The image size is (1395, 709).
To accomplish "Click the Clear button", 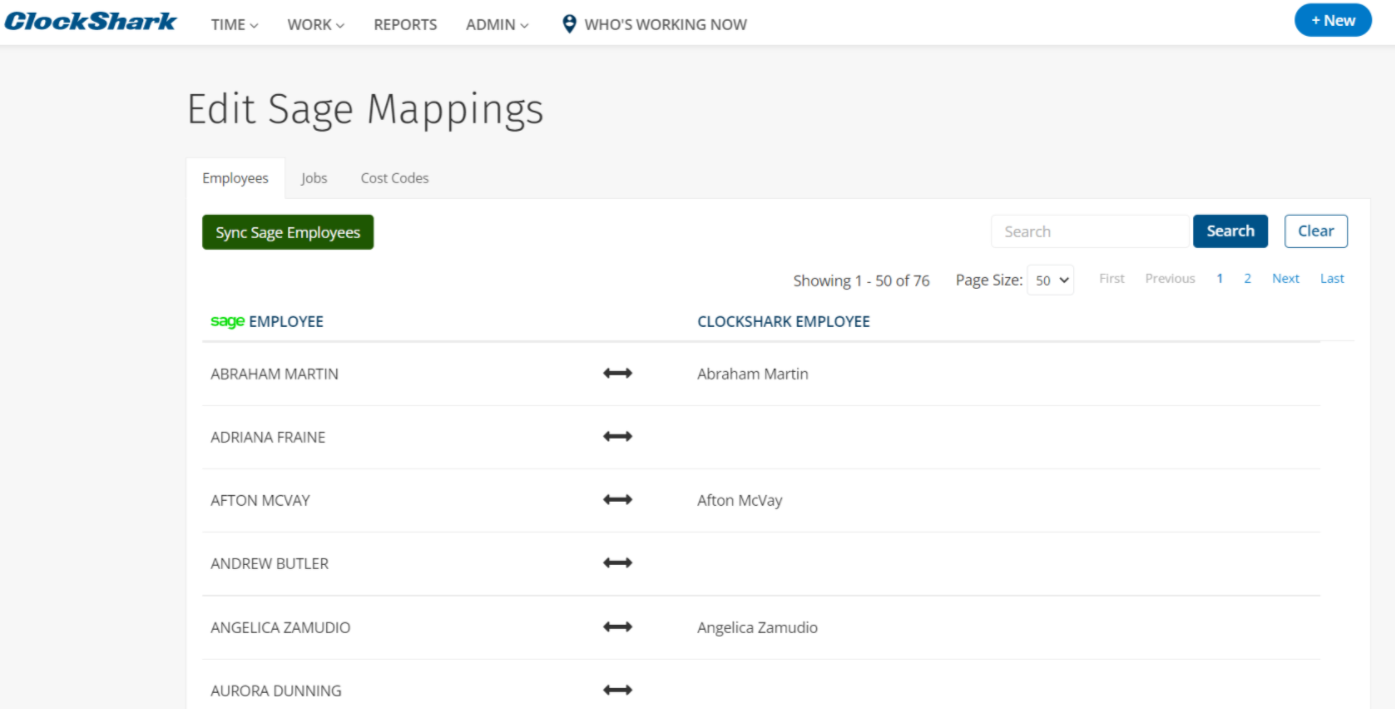I will coord(1316,231).
